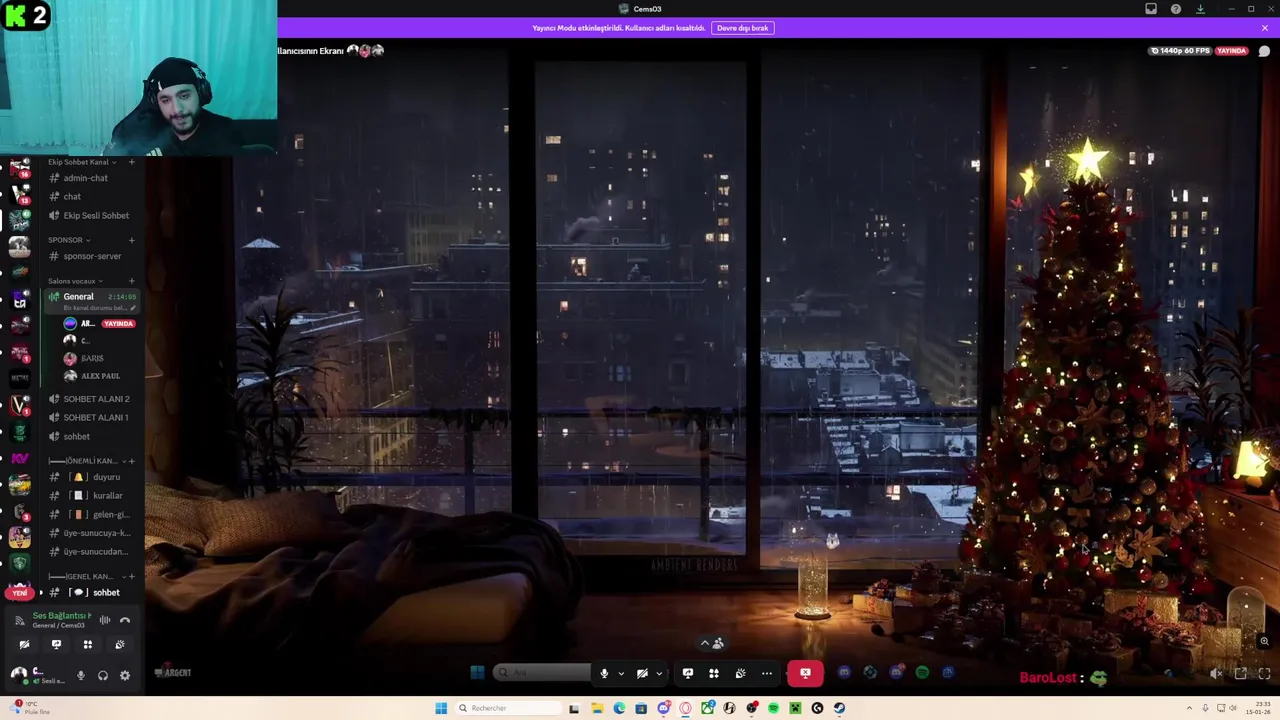The width and height of the screenshot is (1280, 720).
Task: Click the zoom magnifier icon on the stream
Action: tap(1264, 642)
